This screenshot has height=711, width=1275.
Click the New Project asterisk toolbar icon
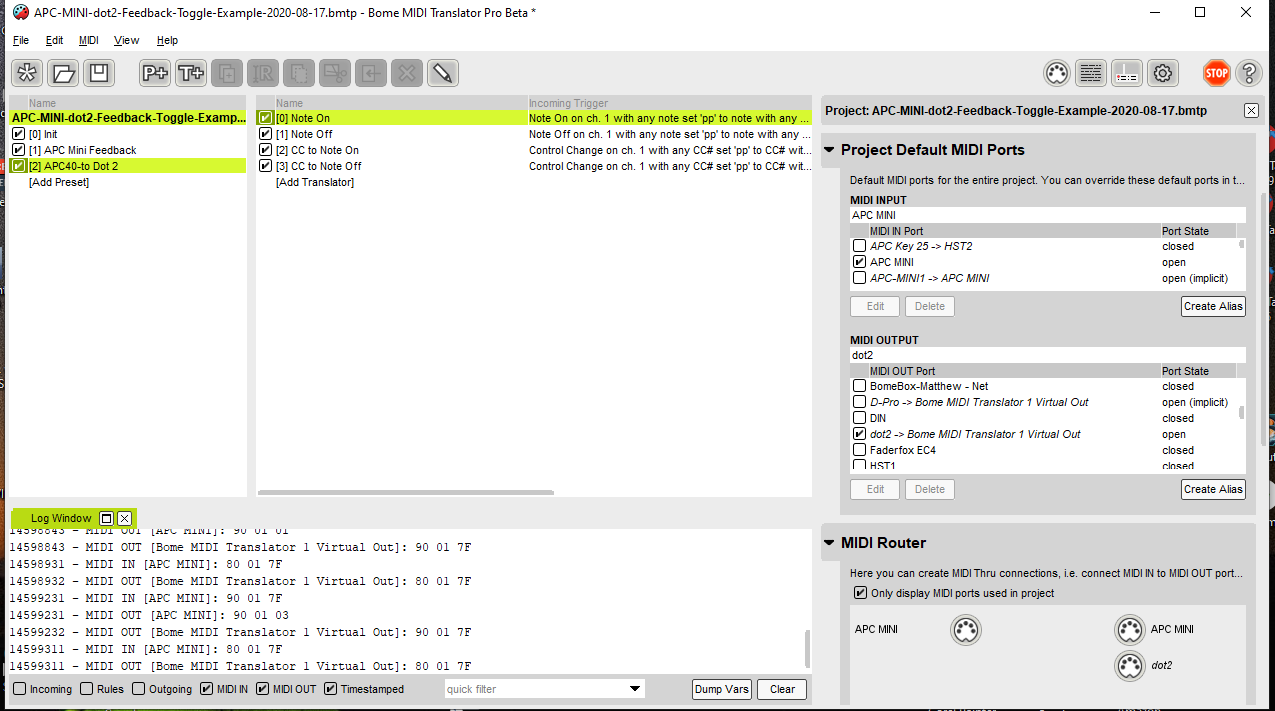(x=27, y=73)
